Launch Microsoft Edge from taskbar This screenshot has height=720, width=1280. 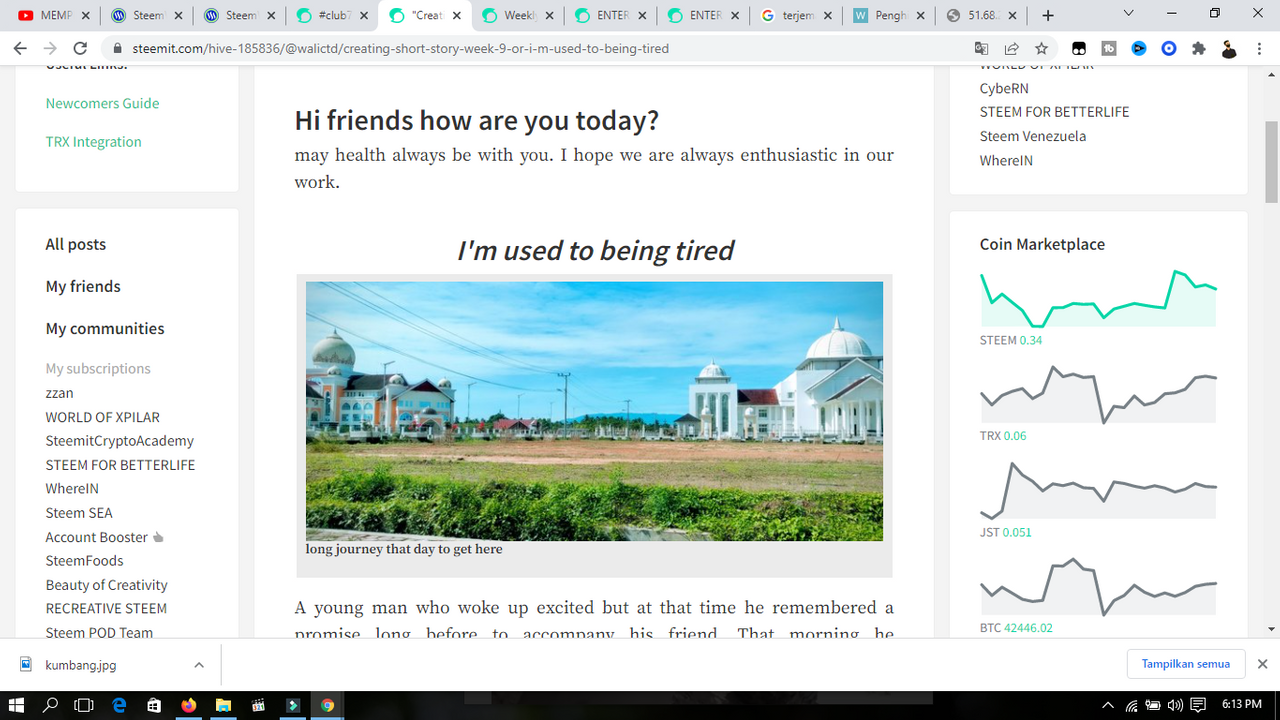pos(118,705)
